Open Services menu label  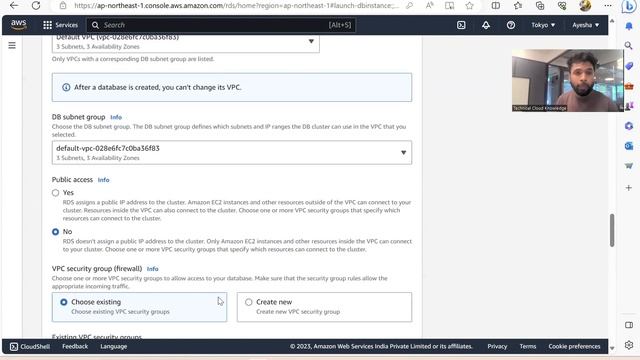point(67,25)
